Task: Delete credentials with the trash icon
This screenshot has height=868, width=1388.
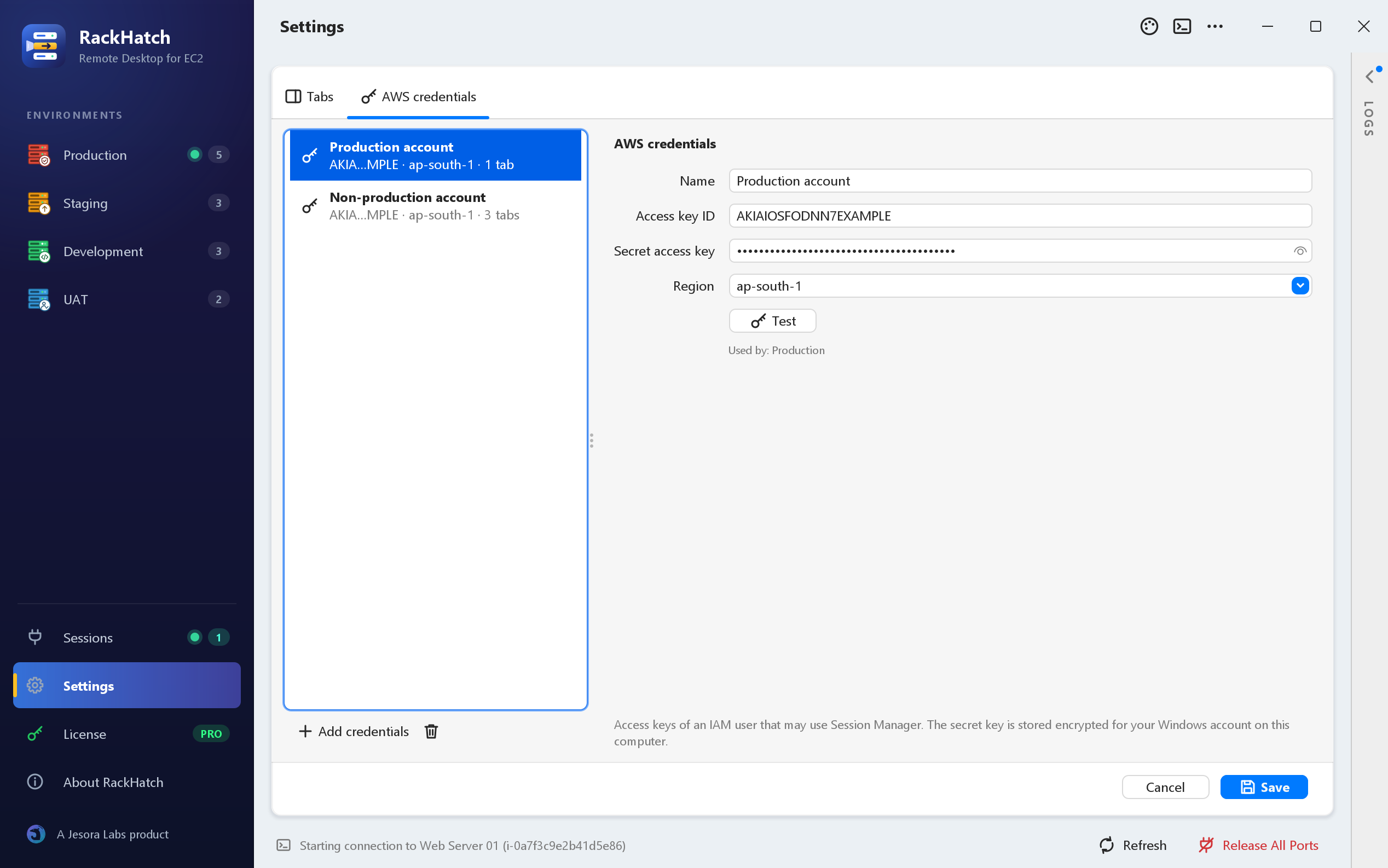Action: point(431,731)
